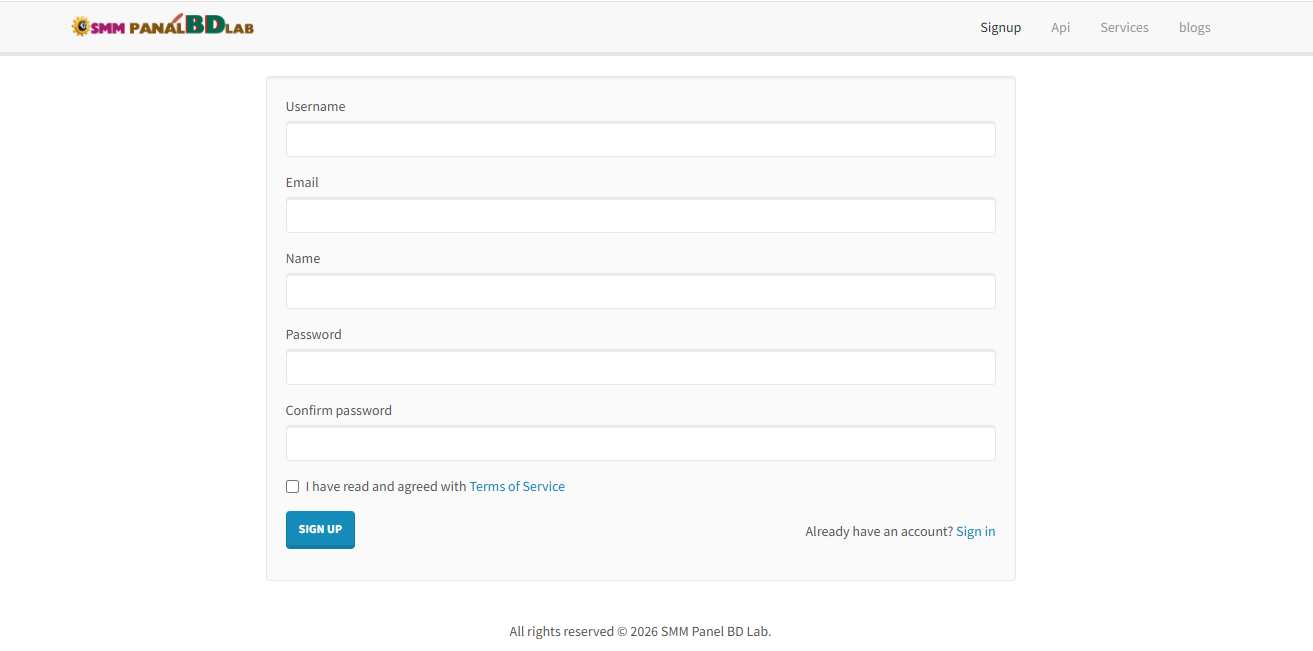Go to the Api nav item

(1060, 27)
